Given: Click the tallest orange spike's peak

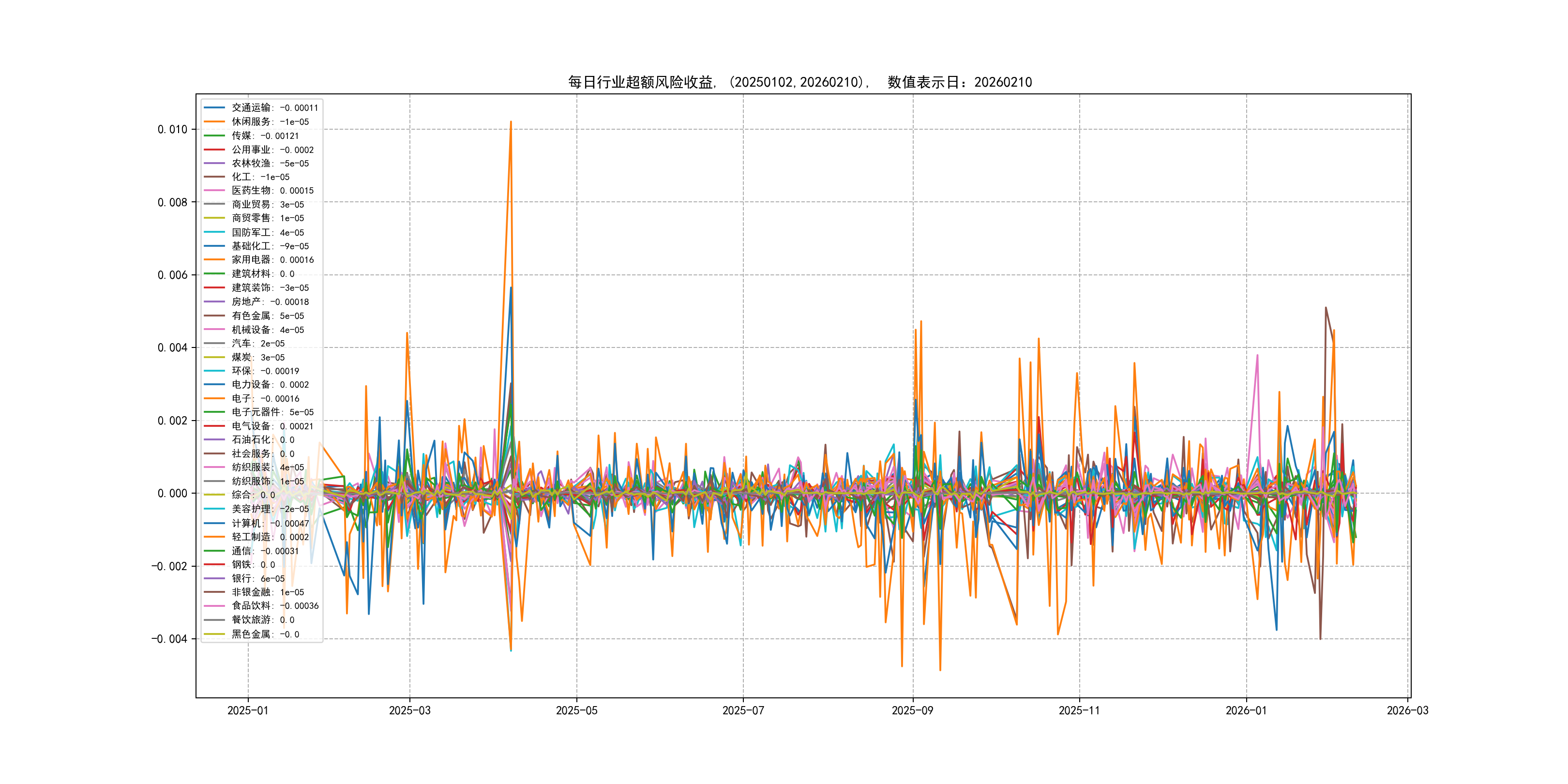Looking at the screenshot, I should 511,122.
